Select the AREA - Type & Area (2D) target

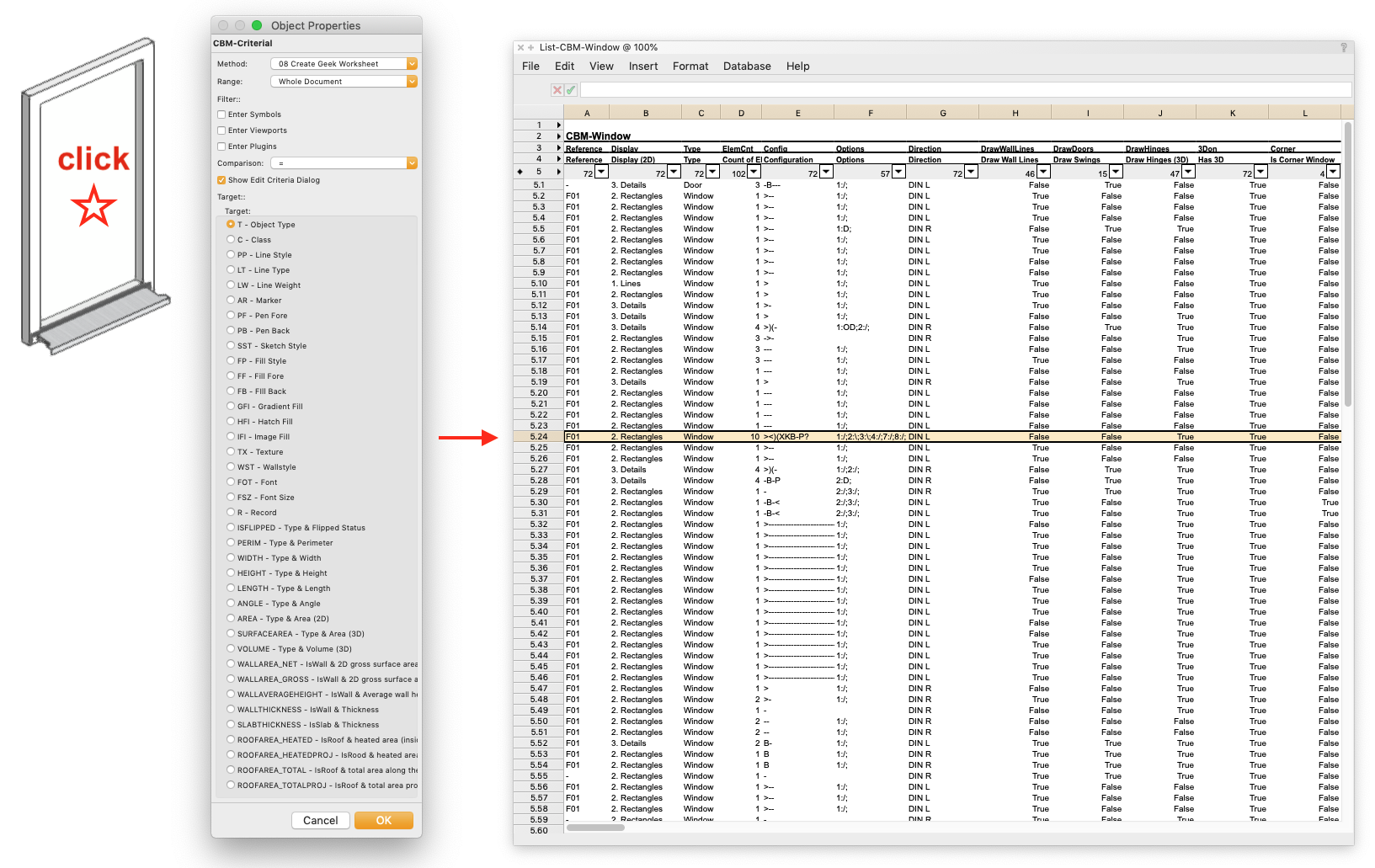coord(231,618)
